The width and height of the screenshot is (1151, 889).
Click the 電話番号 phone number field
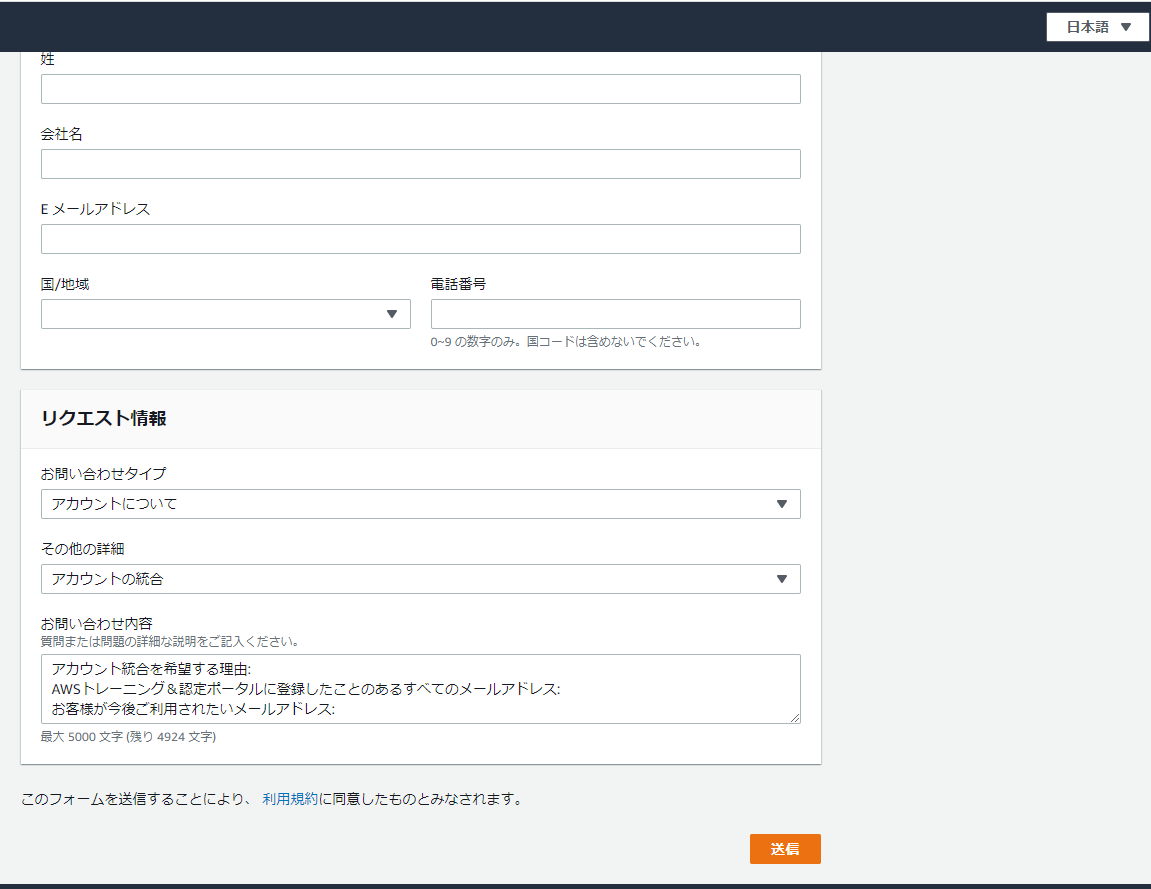tap(615, 313)
